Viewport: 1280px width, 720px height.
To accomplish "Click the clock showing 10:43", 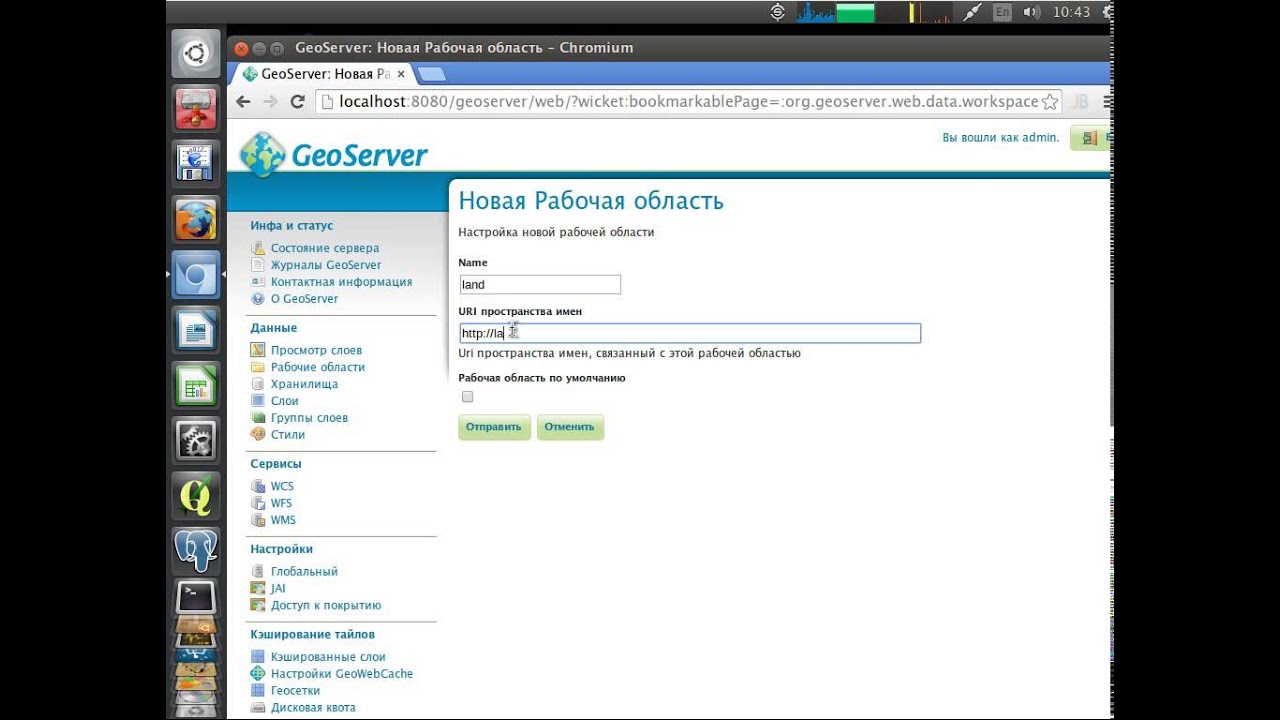I will (1071, 12).
